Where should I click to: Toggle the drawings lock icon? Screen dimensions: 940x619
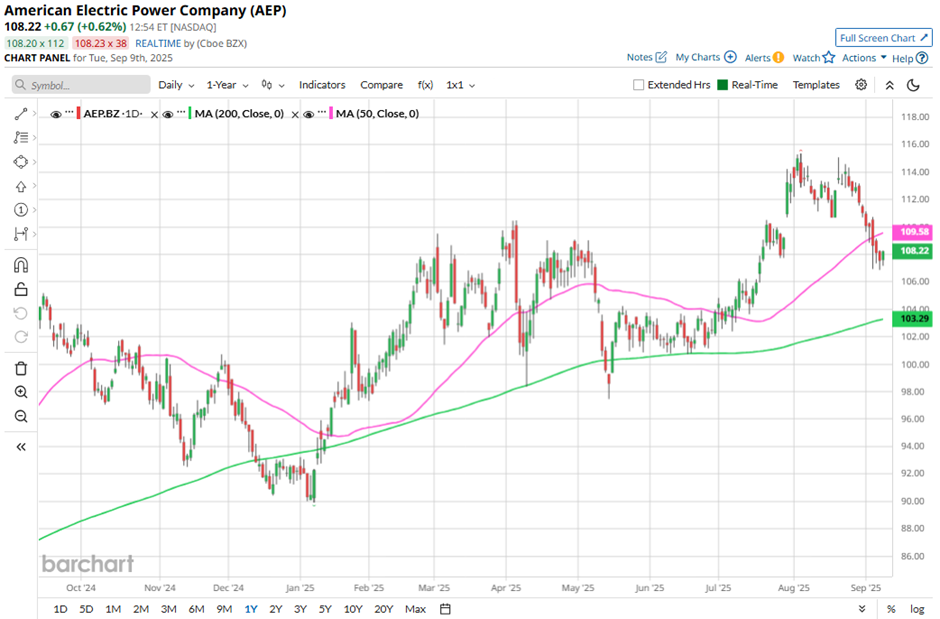[21, 289]
